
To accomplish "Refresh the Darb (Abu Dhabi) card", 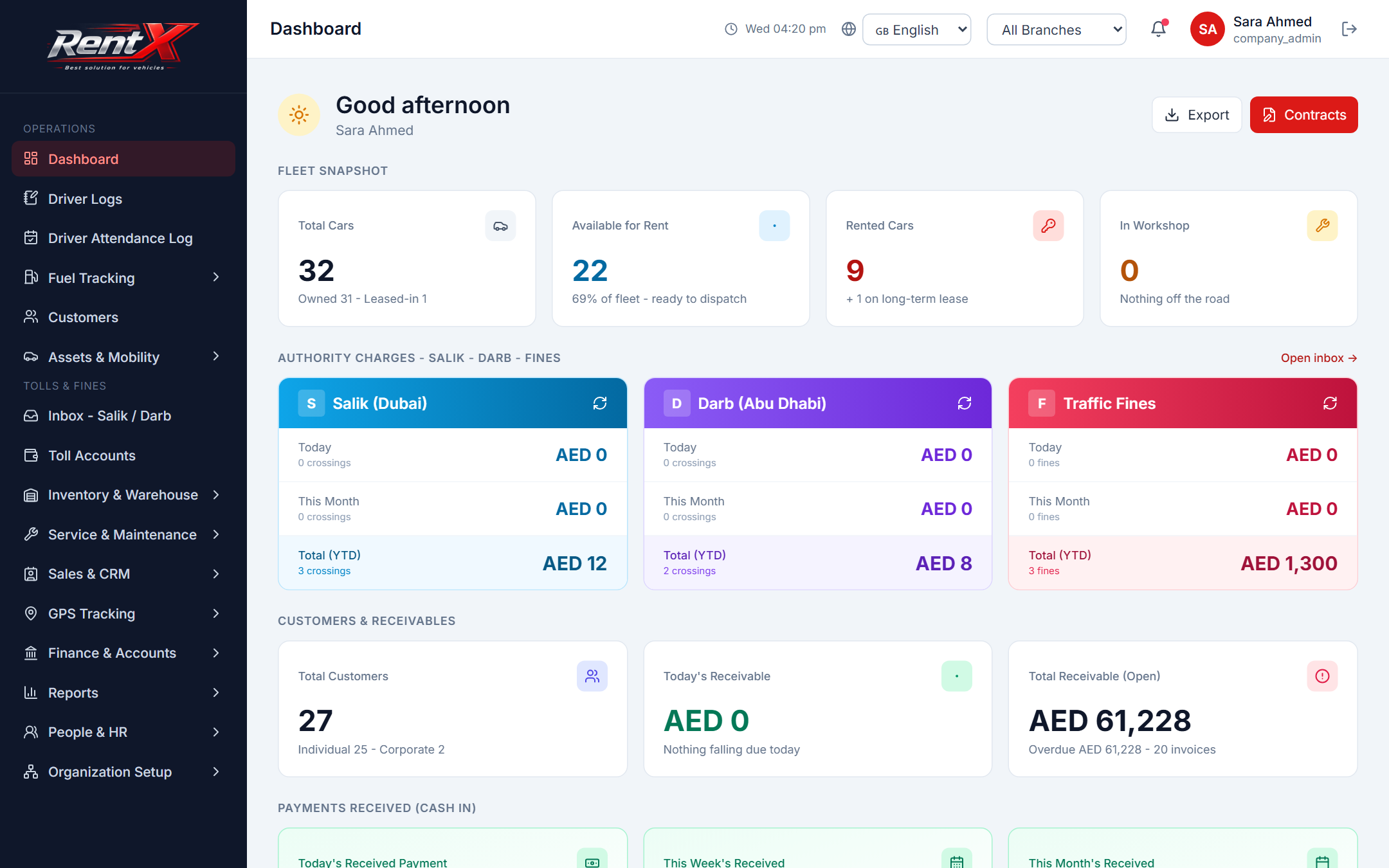I will [965, 403].
